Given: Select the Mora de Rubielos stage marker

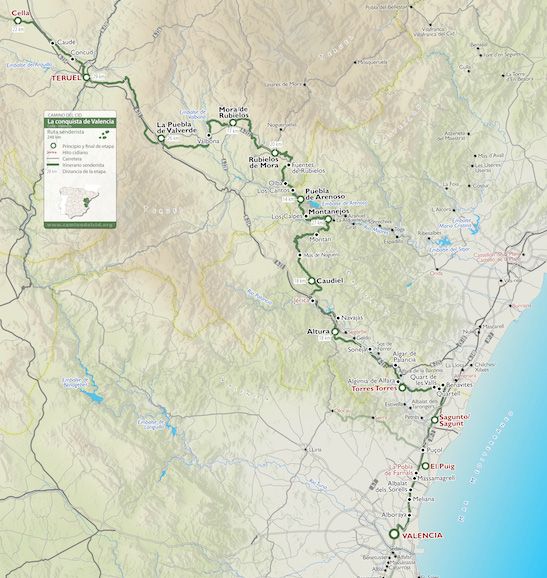Looking at the screenshot, I should tap(233, 123).
